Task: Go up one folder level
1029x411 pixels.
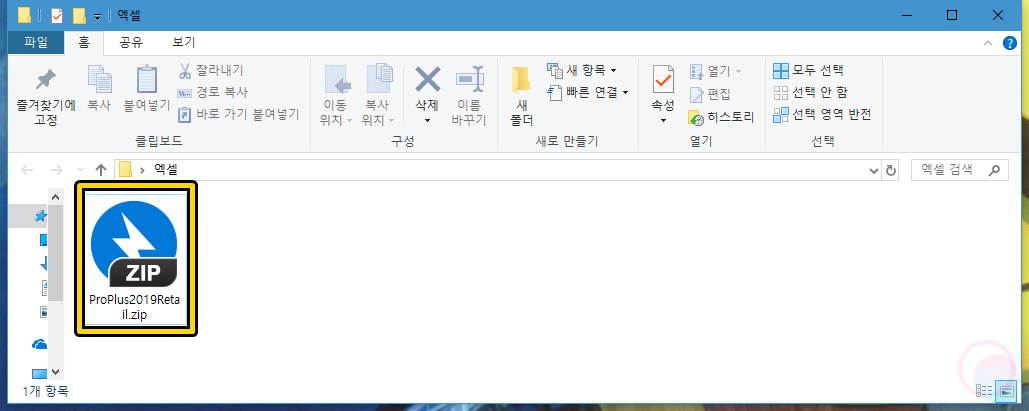Action: [100, 171]
